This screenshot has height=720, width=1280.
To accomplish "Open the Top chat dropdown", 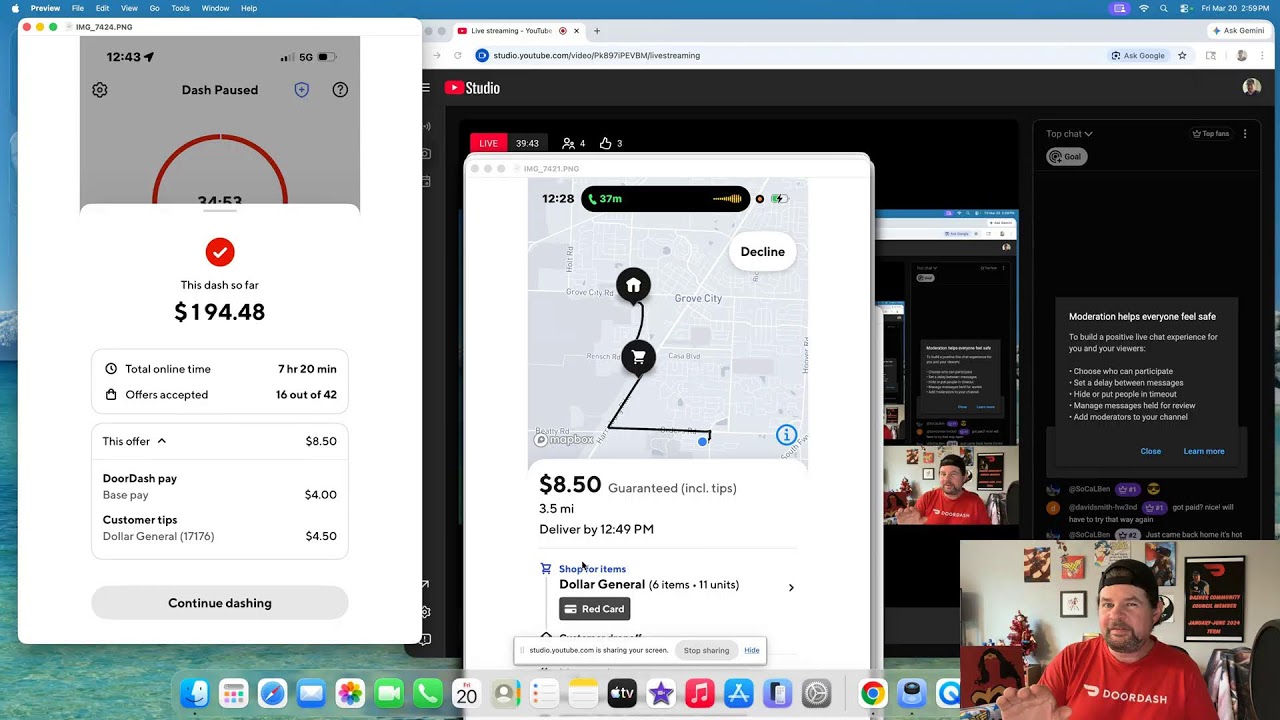I will (x=1069, y=134).
